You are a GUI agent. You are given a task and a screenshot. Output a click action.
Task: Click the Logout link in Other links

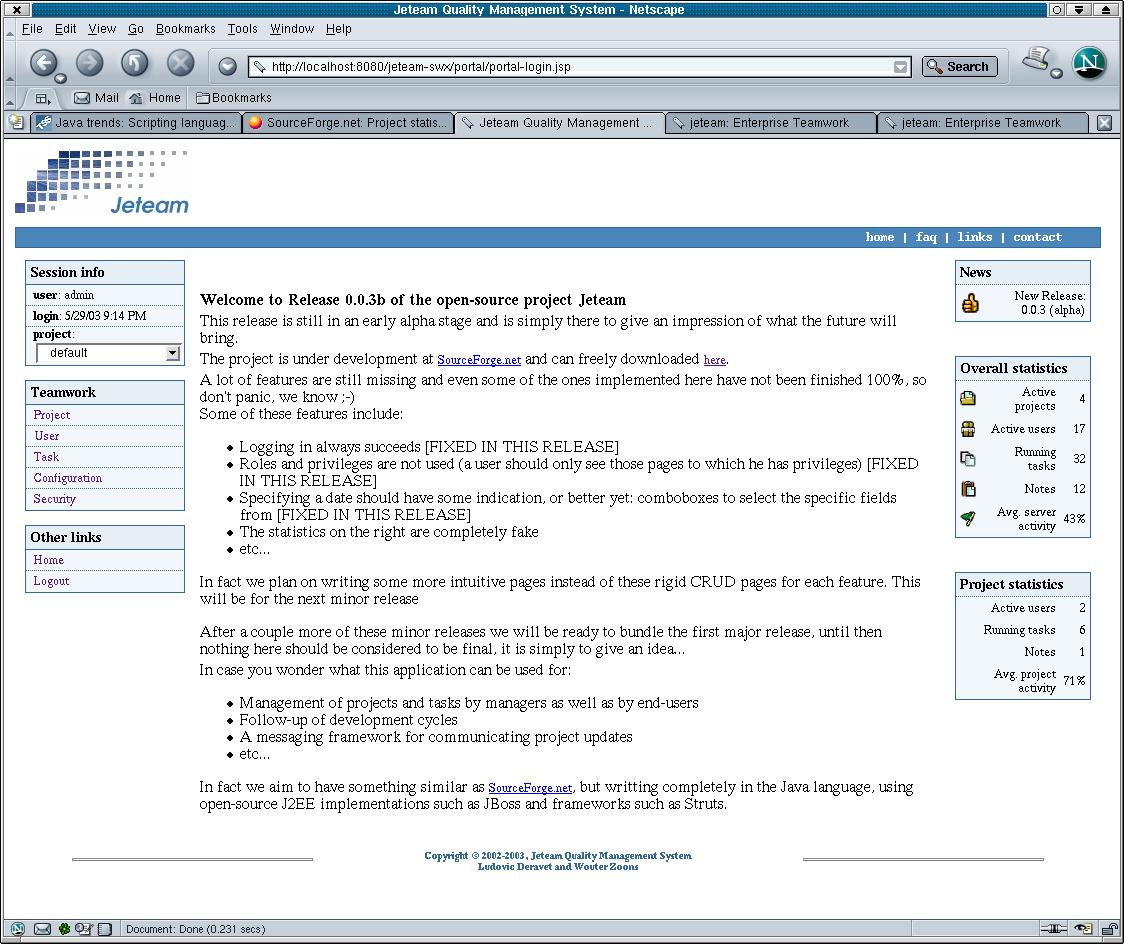tap(51, 581)
